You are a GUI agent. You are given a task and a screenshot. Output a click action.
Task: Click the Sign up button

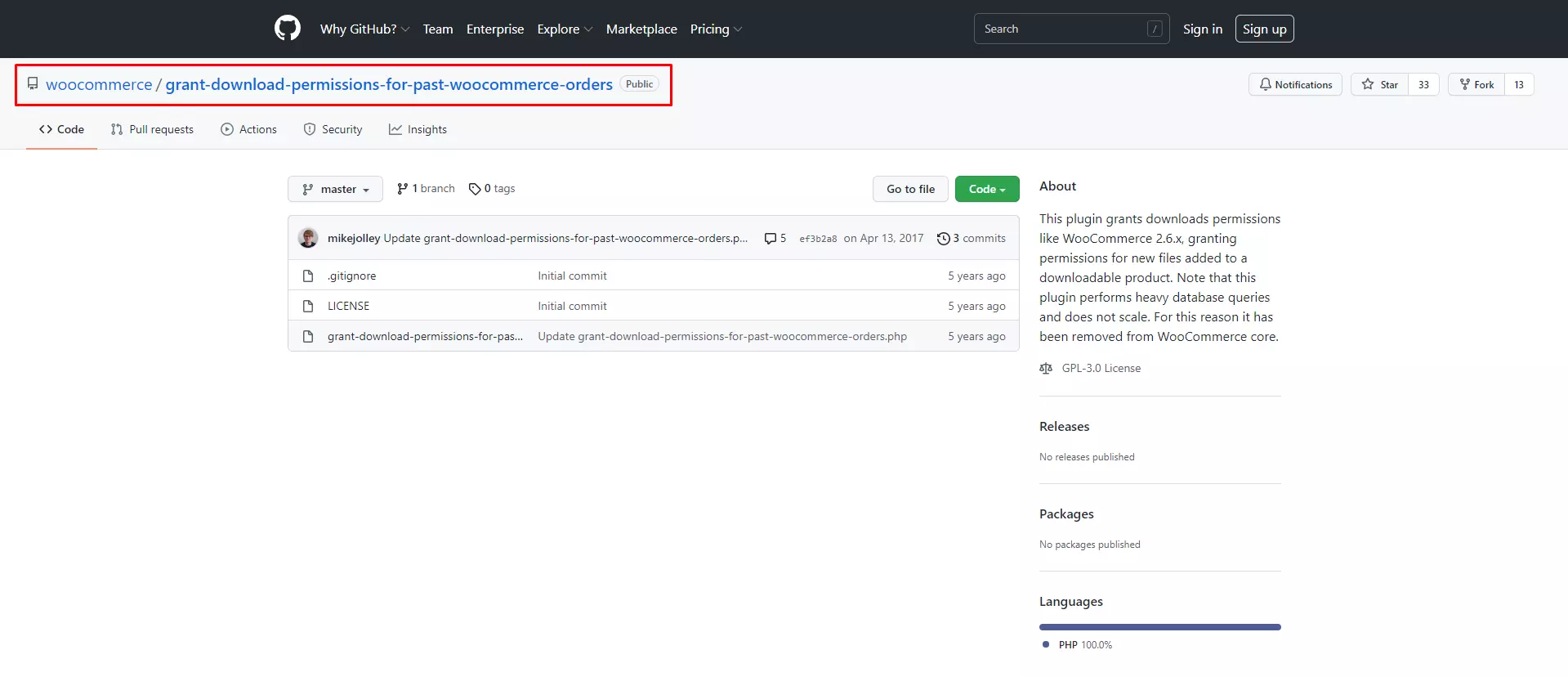point(1265,29)
